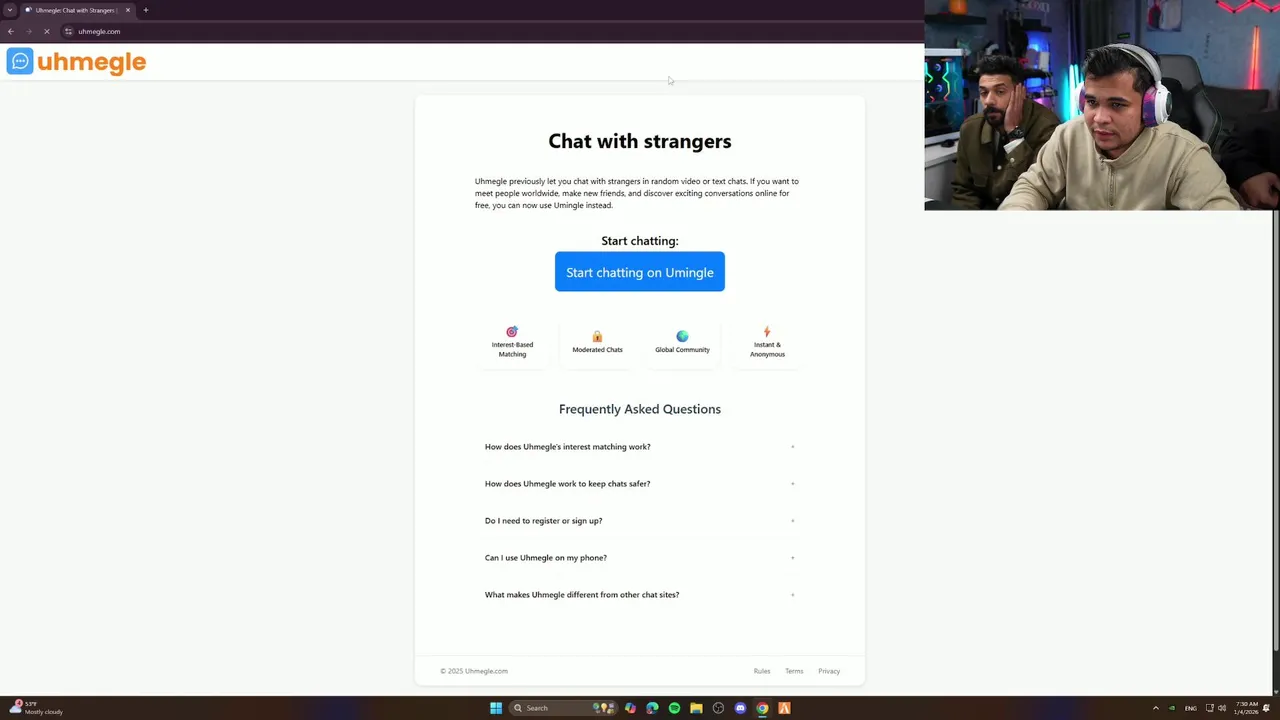
Task: Click the webcam overlay video
Action: coord(1102,105)
